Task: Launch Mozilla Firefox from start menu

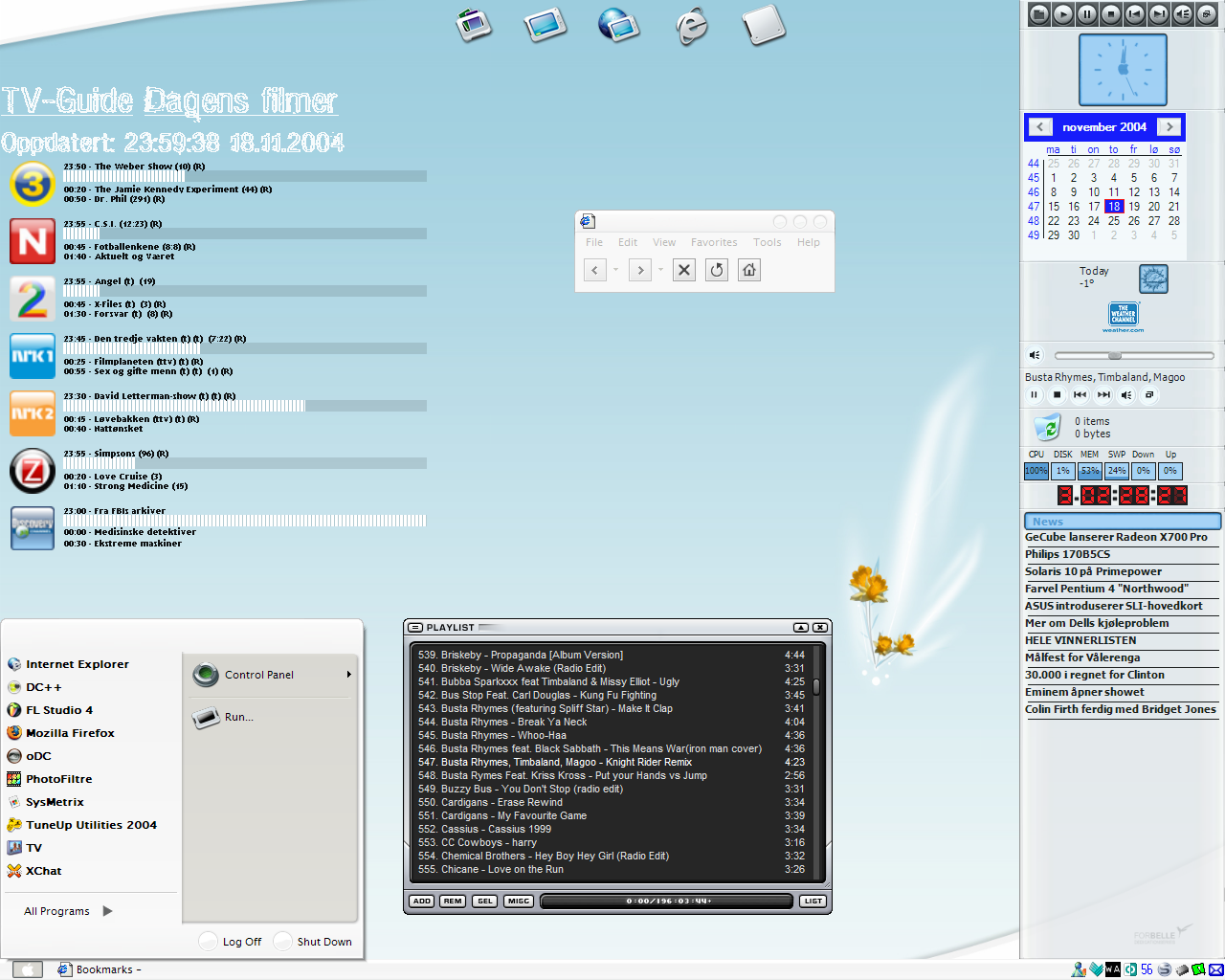Action: pos(60,733)
